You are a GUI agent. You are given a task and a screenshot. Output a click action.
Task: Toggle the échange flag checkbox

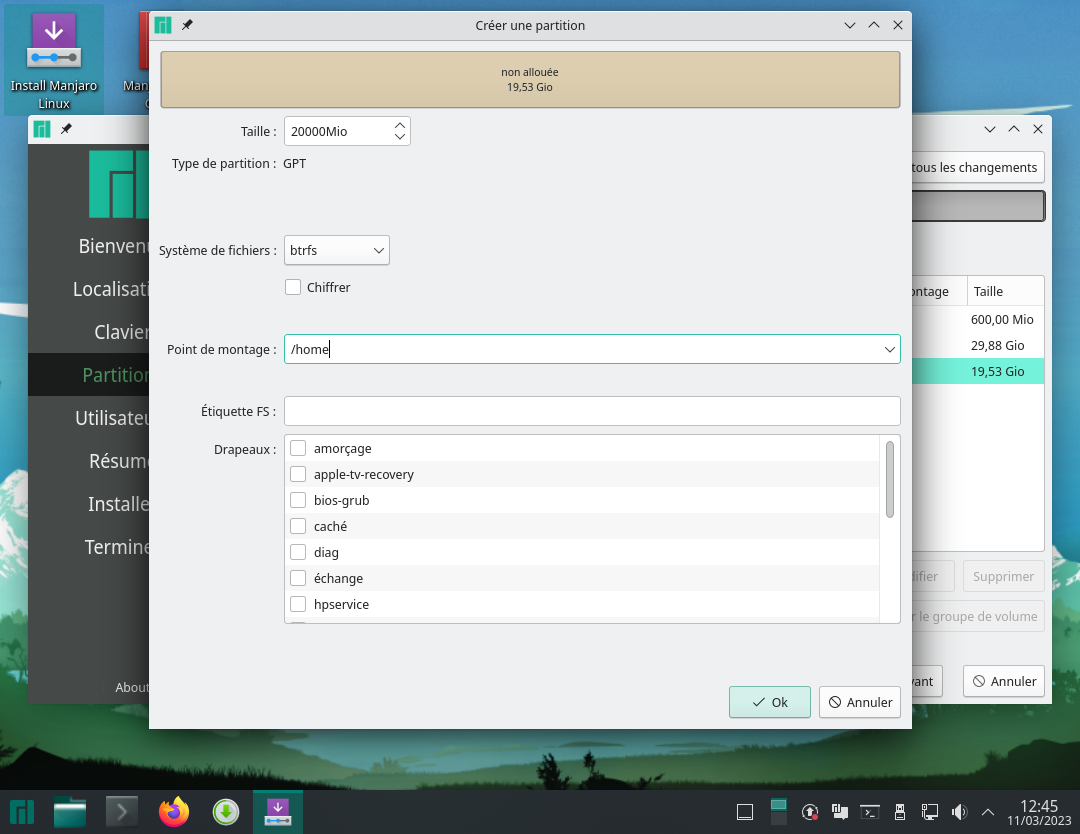click(x=298, y=579)
